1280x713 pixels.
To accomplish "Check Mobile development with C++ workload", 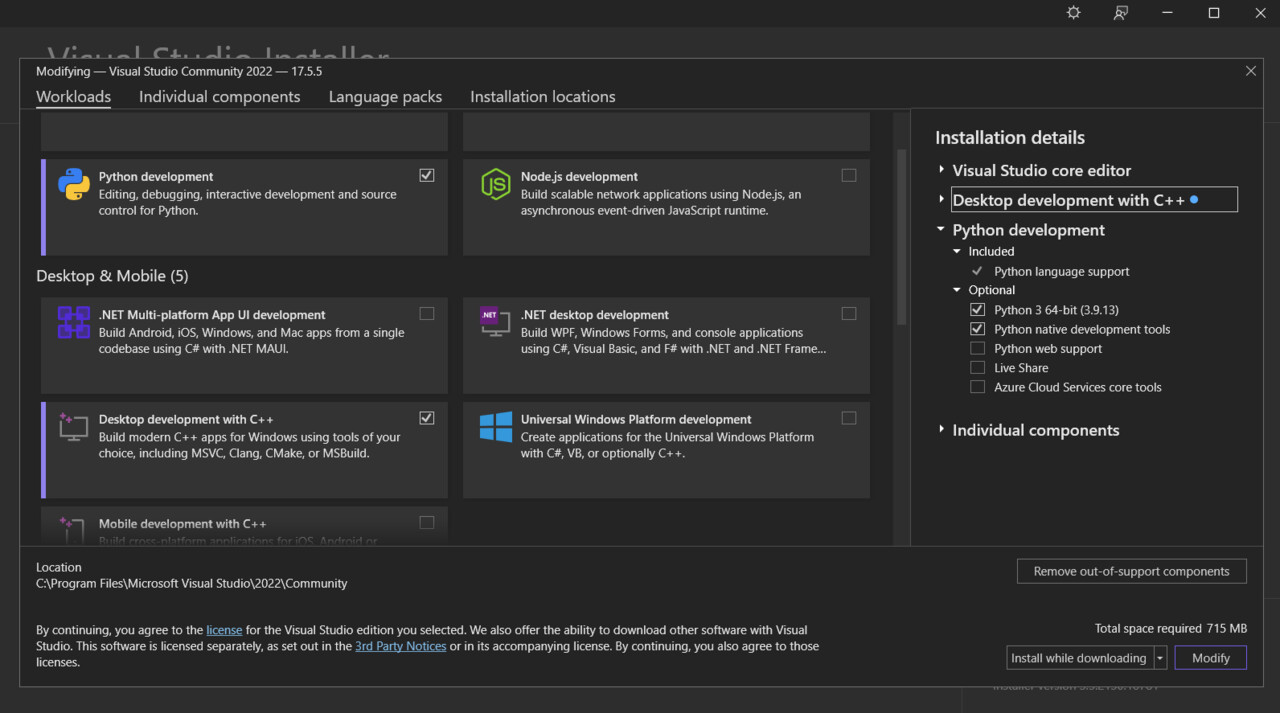I will (427, 522).
